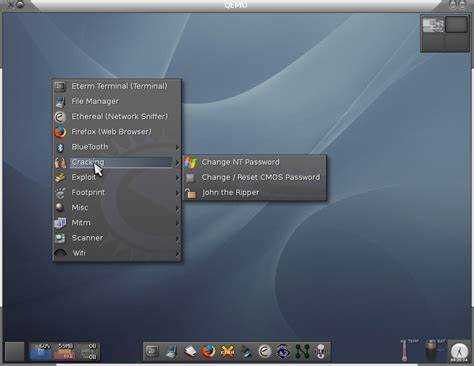Viewport: 474px width, 366px height.
Task: Select the highlighted Cracking menu item
Action: pyautogui.click(x=117, y=162)
